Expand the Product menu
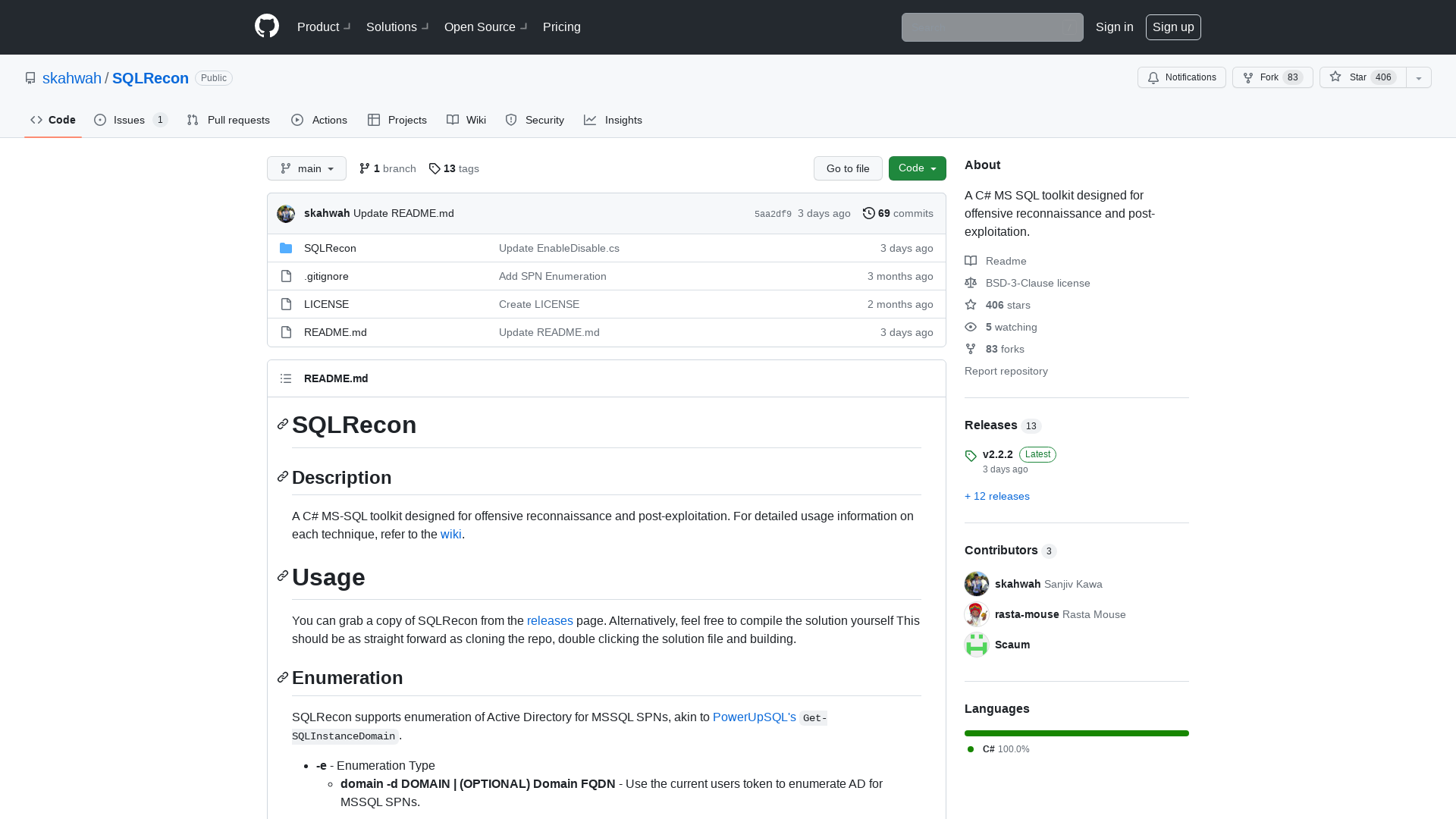This screenshot has height=819, width=1456. pos(324,27)
